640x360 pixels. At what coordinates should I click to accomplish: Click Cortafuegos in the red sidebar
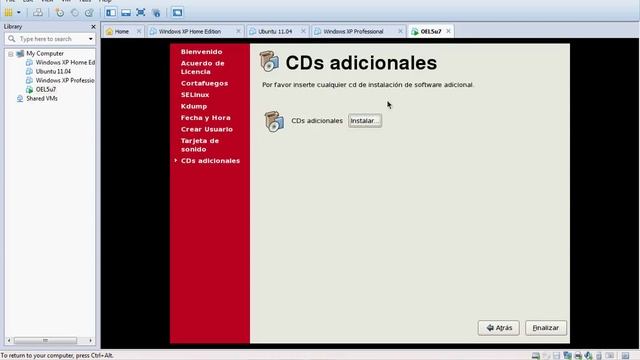(x=204, y=83)
